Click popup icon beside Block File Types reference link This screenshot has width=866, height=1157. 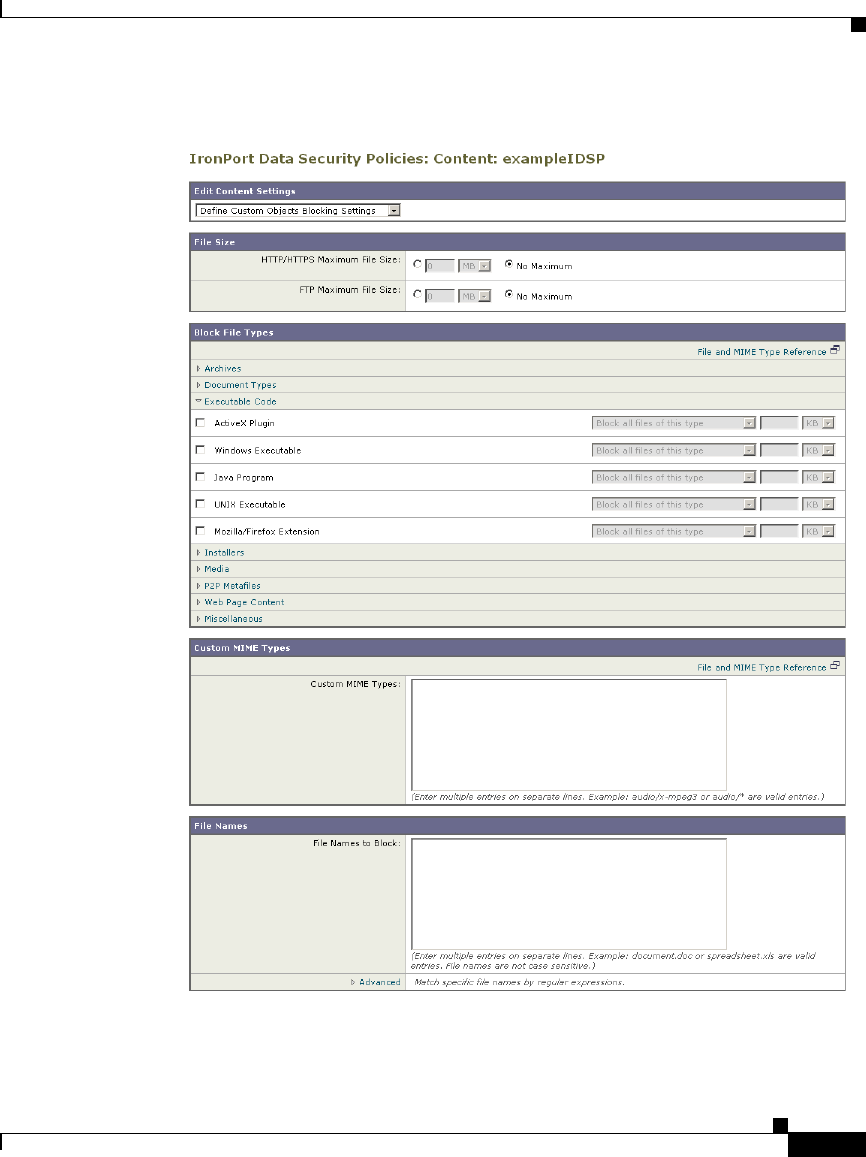click(834, 350)
